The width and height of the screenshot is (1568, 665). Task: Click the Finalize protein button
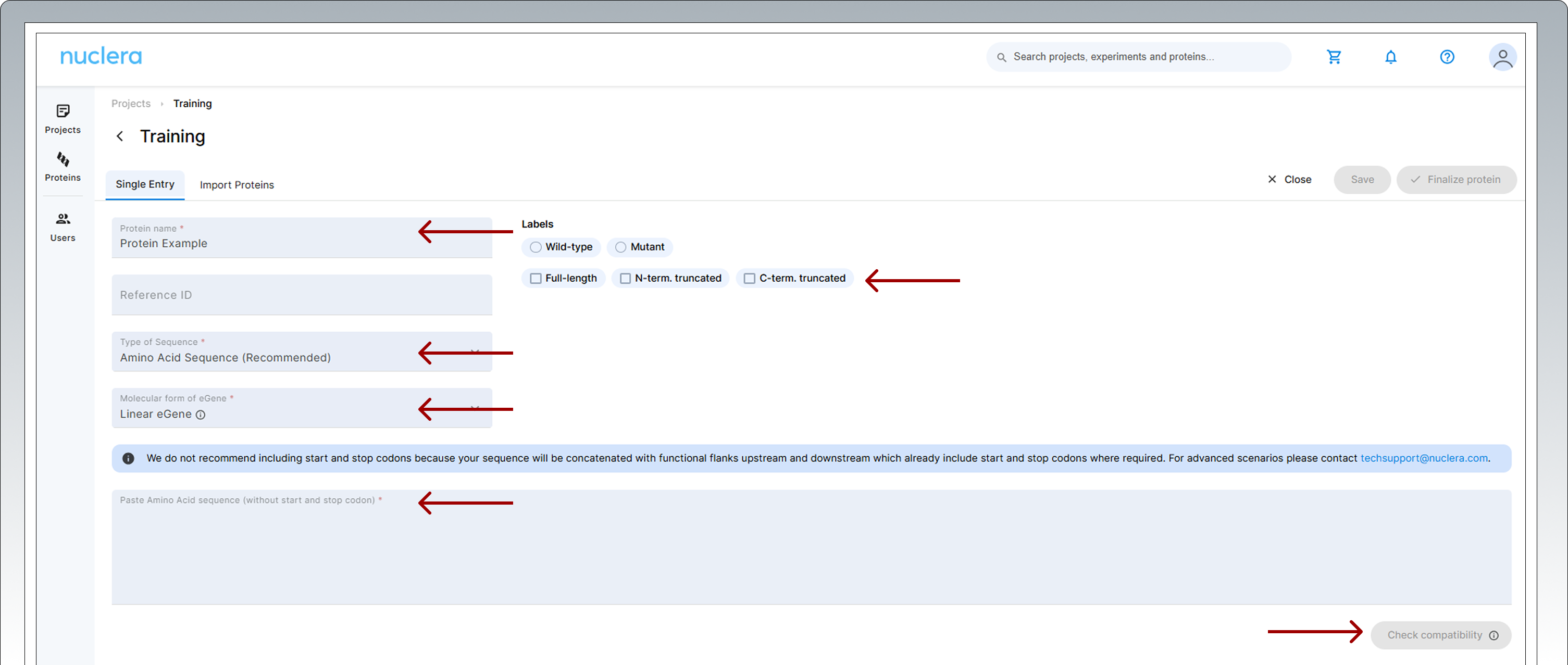pos(1456,180)
